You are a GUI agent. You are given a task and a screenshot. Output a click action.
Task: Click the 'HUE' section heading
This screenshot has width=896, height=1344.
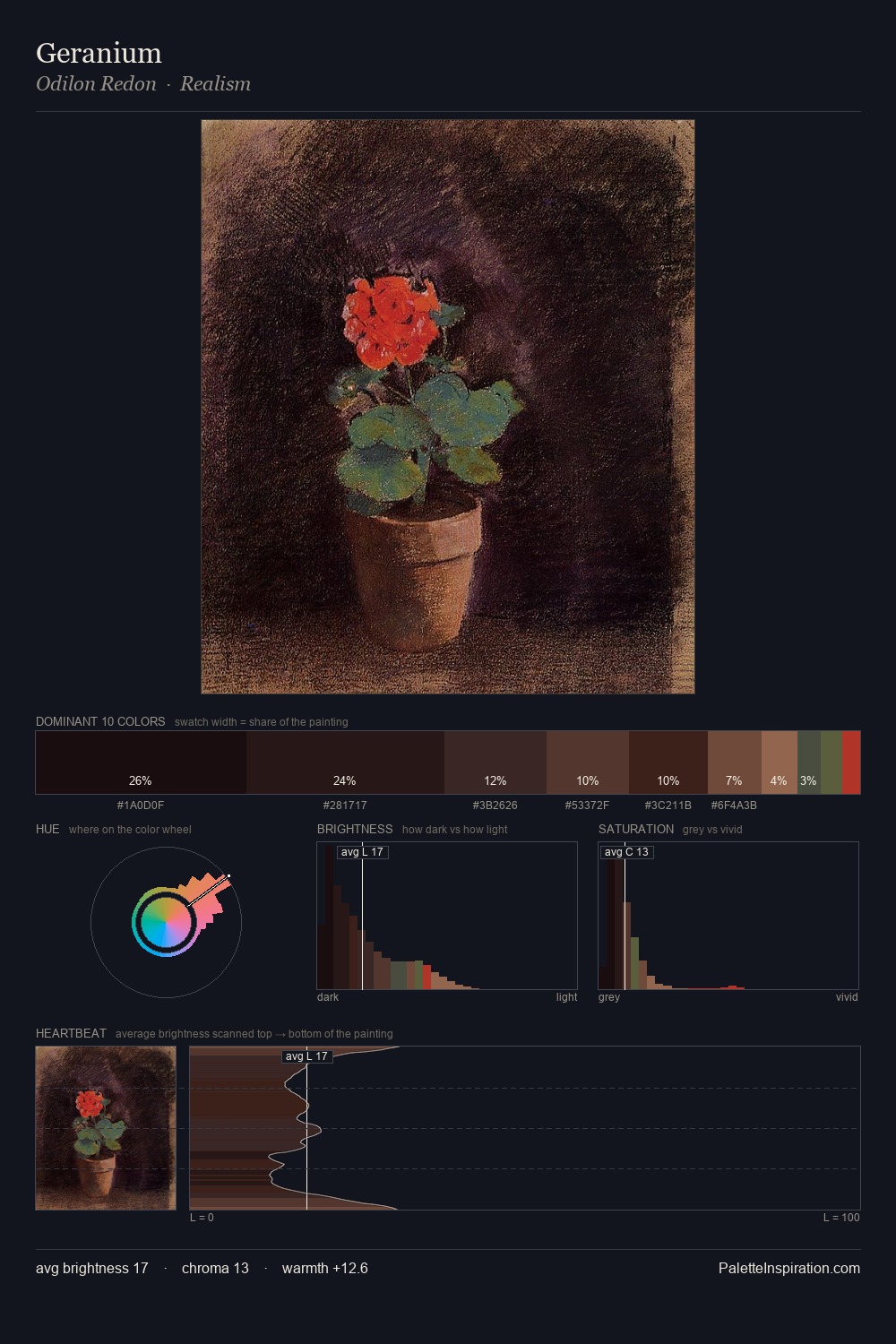pyautogui.click(x=47, y=829)
